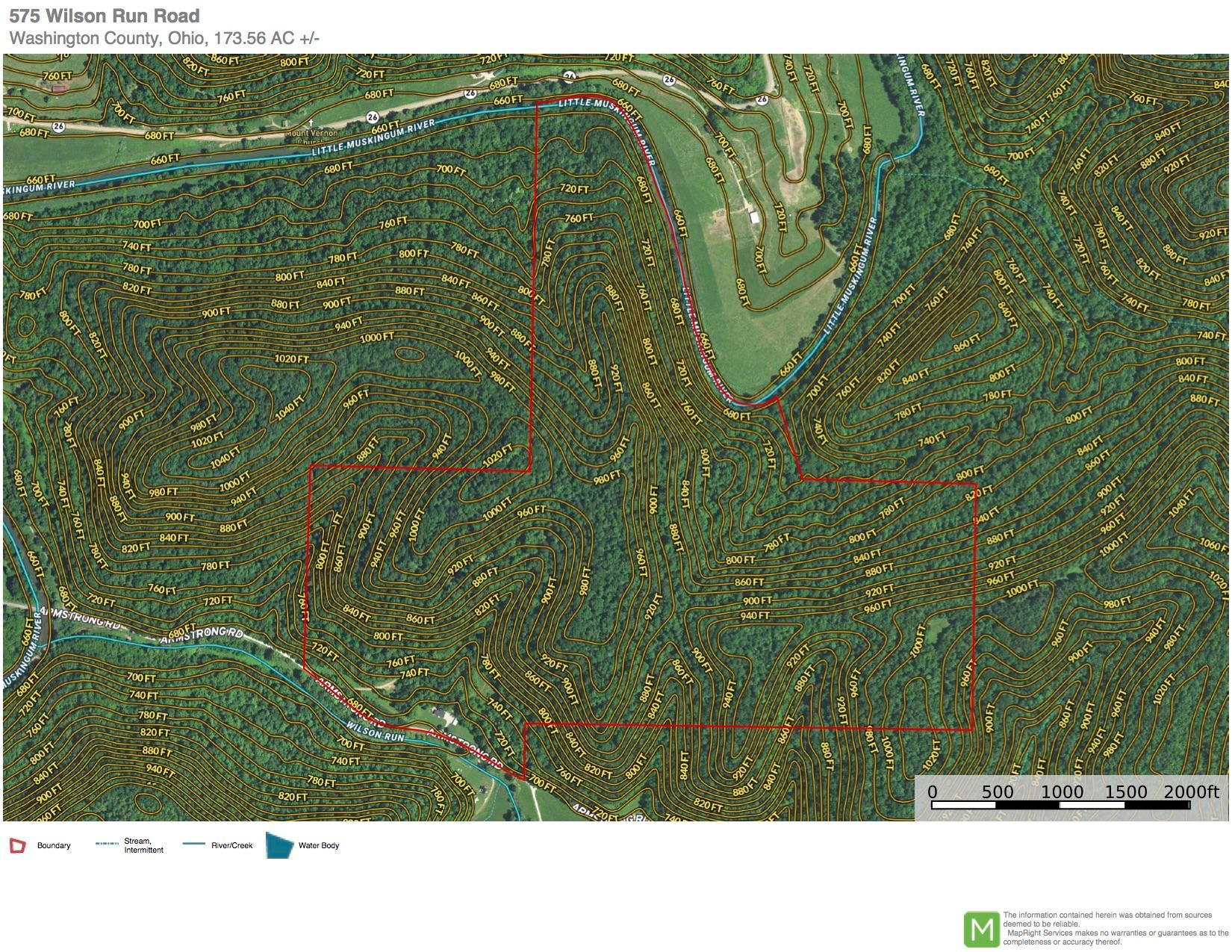
Task: Click the 1000 mark on the scale bar
Action: (x=1062, y=792)
